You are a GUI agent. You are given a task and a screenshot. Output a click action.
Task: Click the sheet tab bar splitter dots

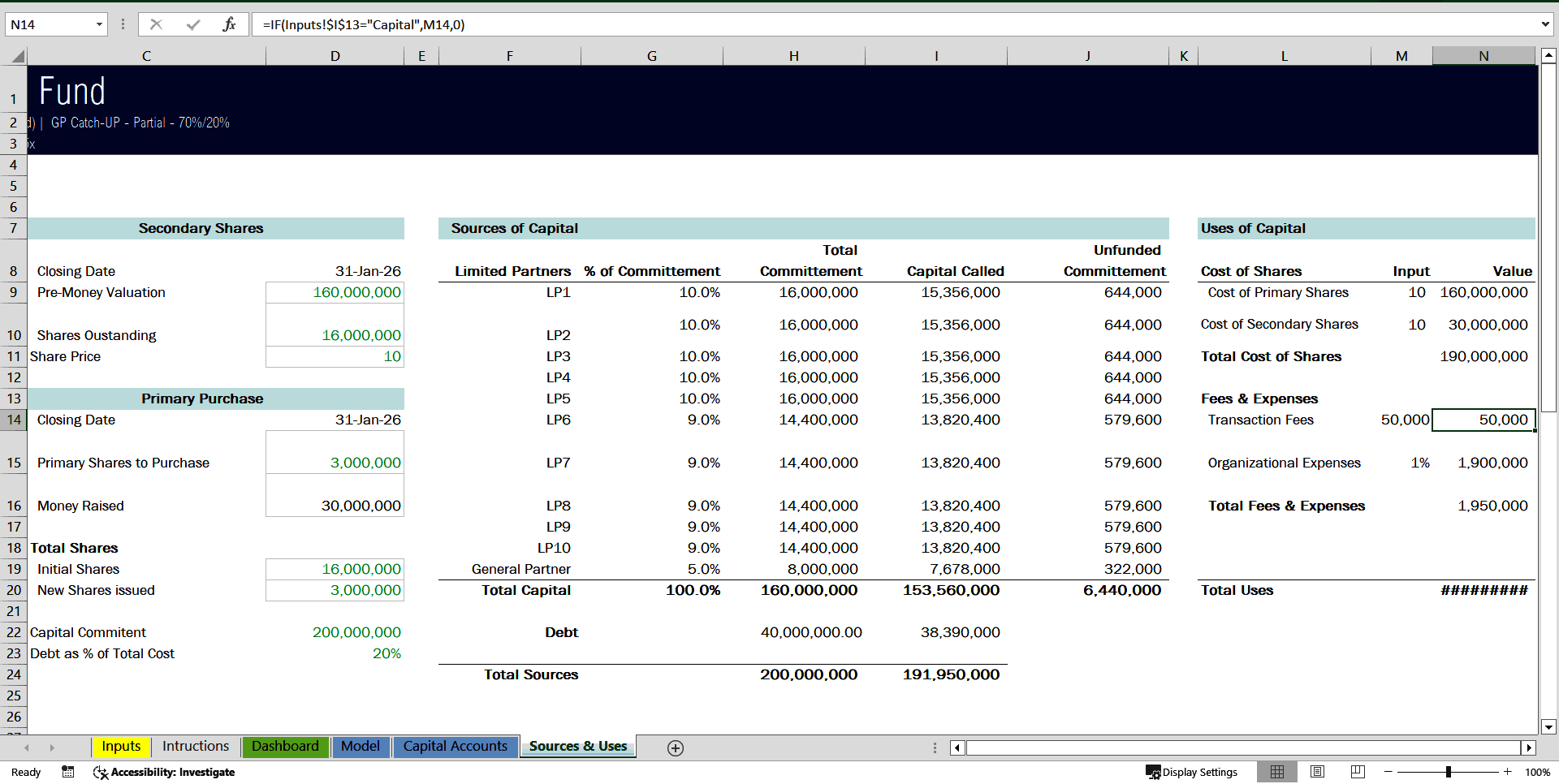(x=935, y=747)
